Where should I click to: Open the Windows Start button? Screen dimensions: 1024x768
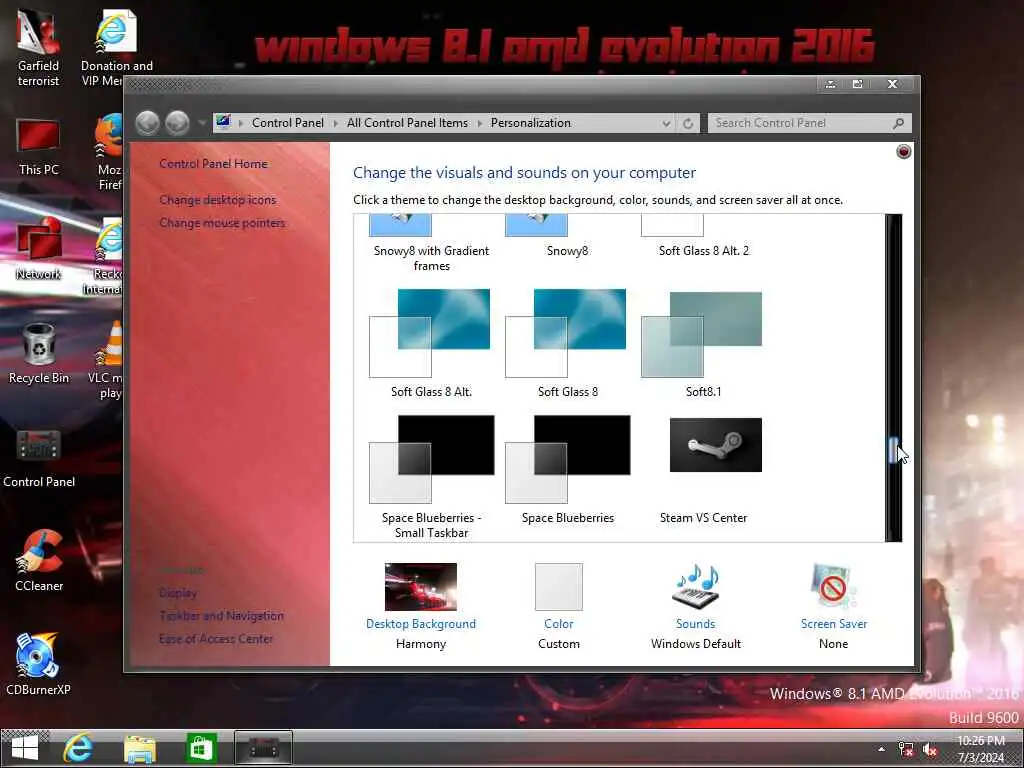(x=25, y=748)
